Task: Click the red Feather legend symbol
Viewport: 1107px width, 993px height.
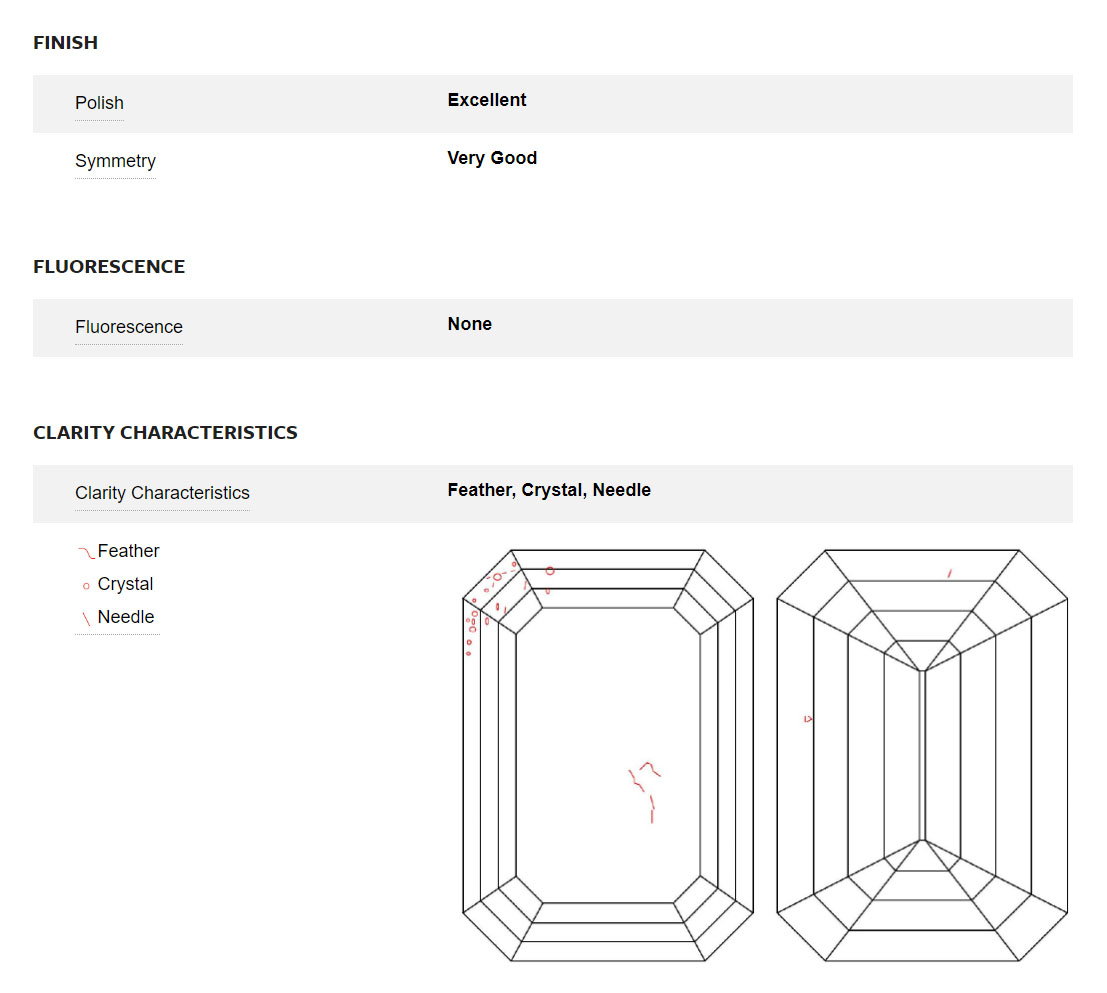Action: tap(86, 553)
